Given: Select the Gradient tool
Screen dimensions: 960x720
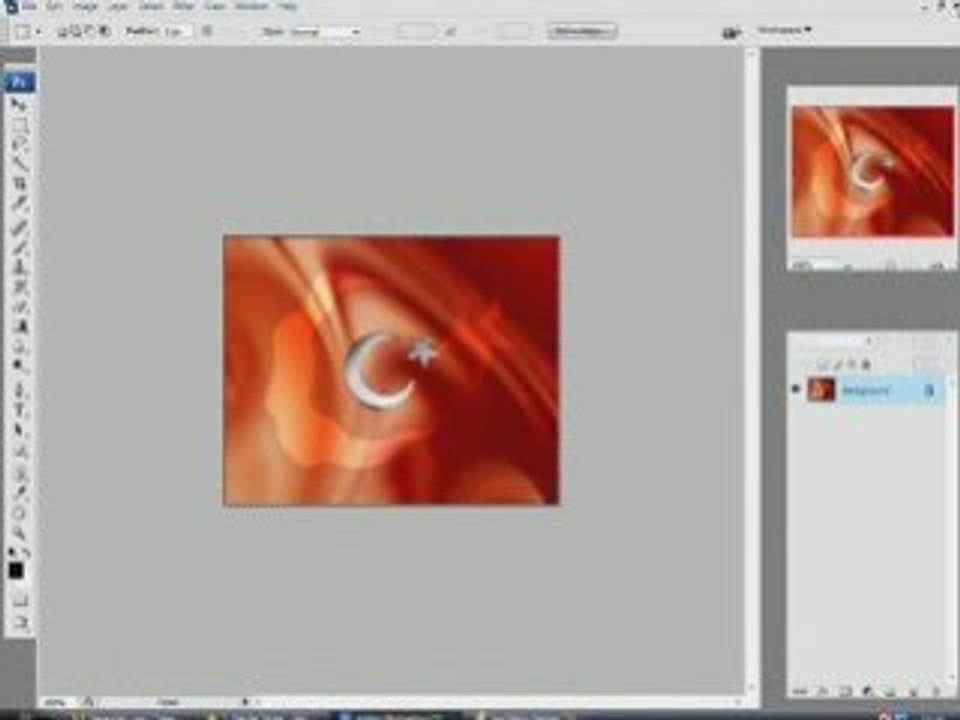Looking at the screenshot, I should pyautogui.click(x=19, y=326).
